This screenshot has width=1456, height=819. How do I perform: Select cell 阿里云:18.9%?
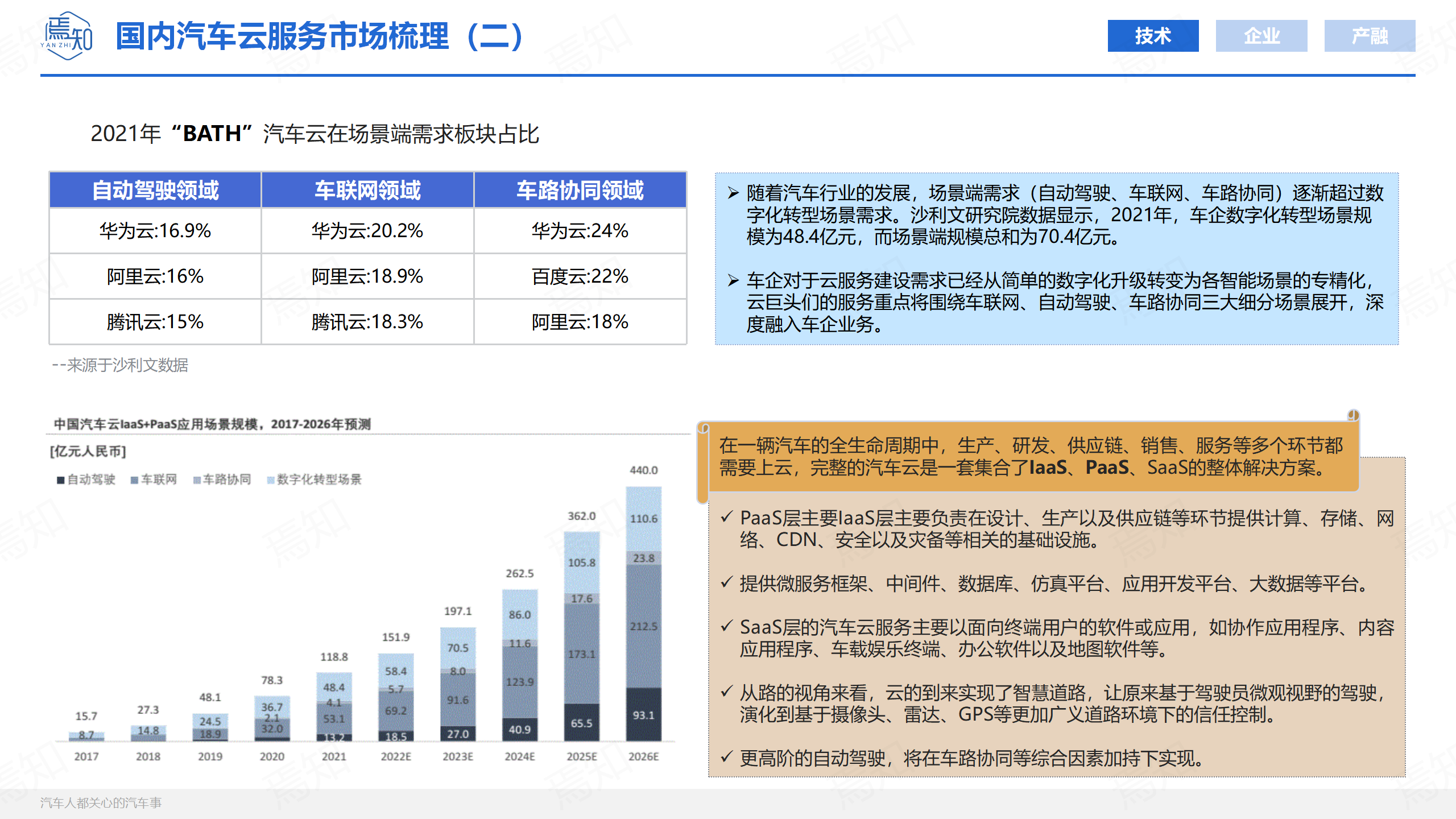(367, 276)
